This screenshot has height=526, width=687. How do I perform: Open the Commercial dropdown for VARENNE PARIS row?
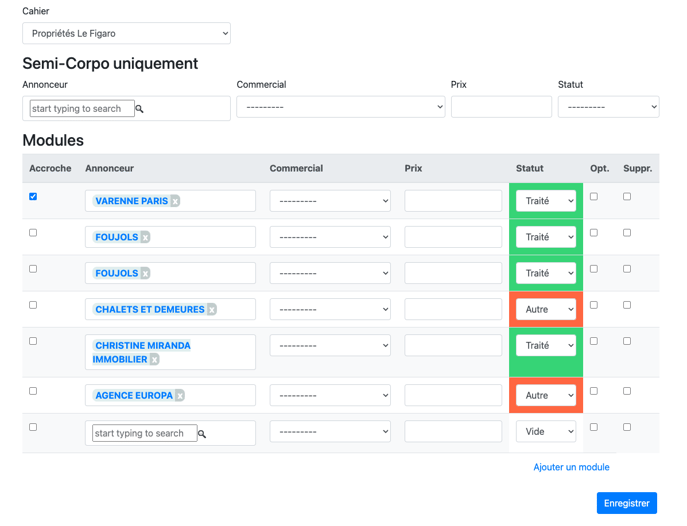(x=330, y=201)
